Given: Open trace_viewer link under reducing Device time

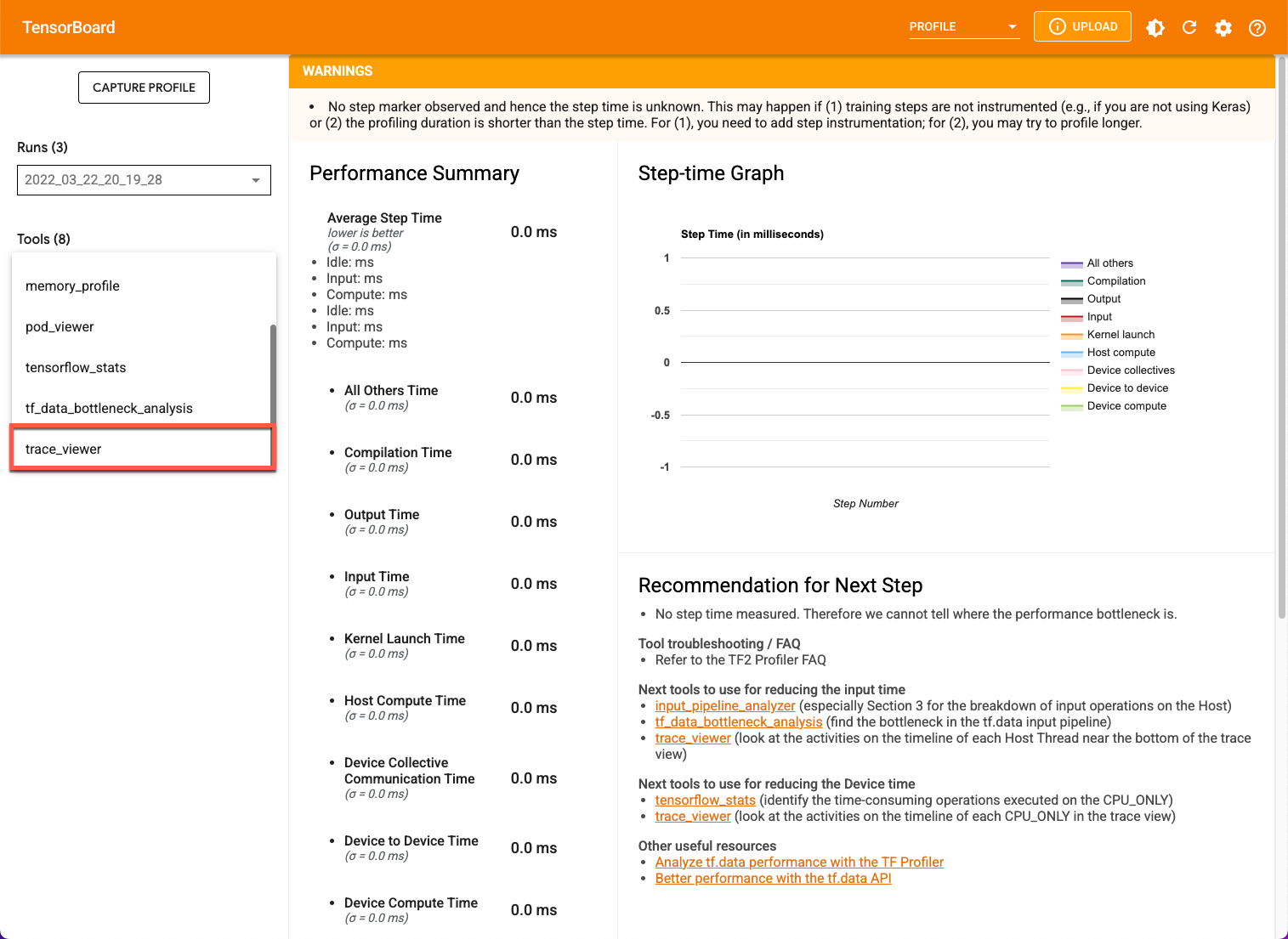Looking at the screenshot, I should tap(693, 817).
